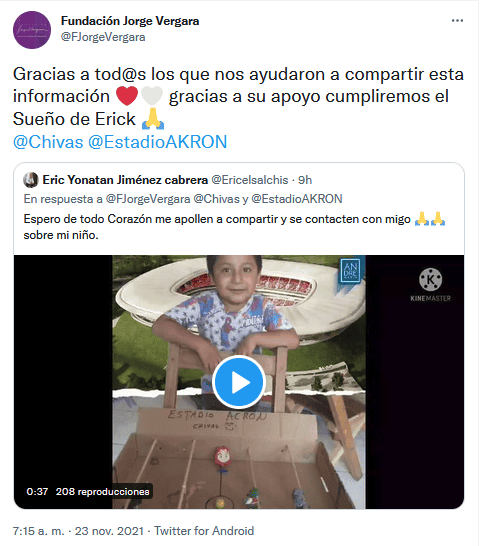Click the @Ericelsalchis handle
This screenshot has height=546, width=488.
pyautogui.click(x=250, y=180)
